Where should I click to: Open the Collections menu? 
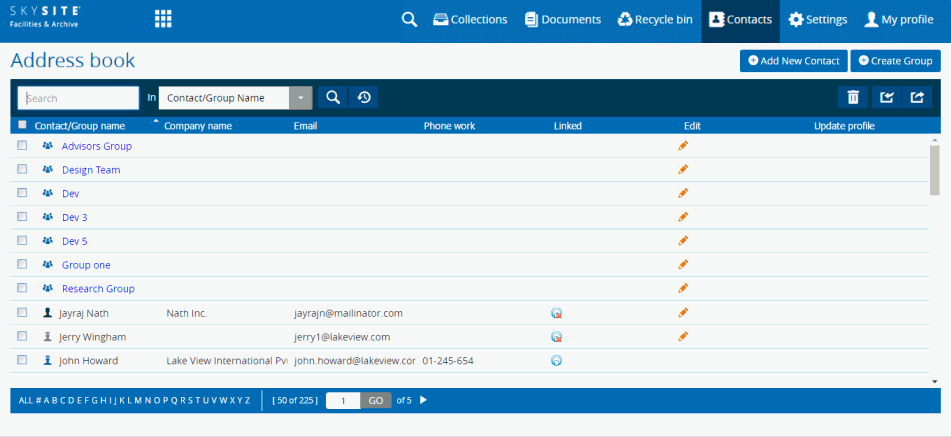tap(470, 19)
